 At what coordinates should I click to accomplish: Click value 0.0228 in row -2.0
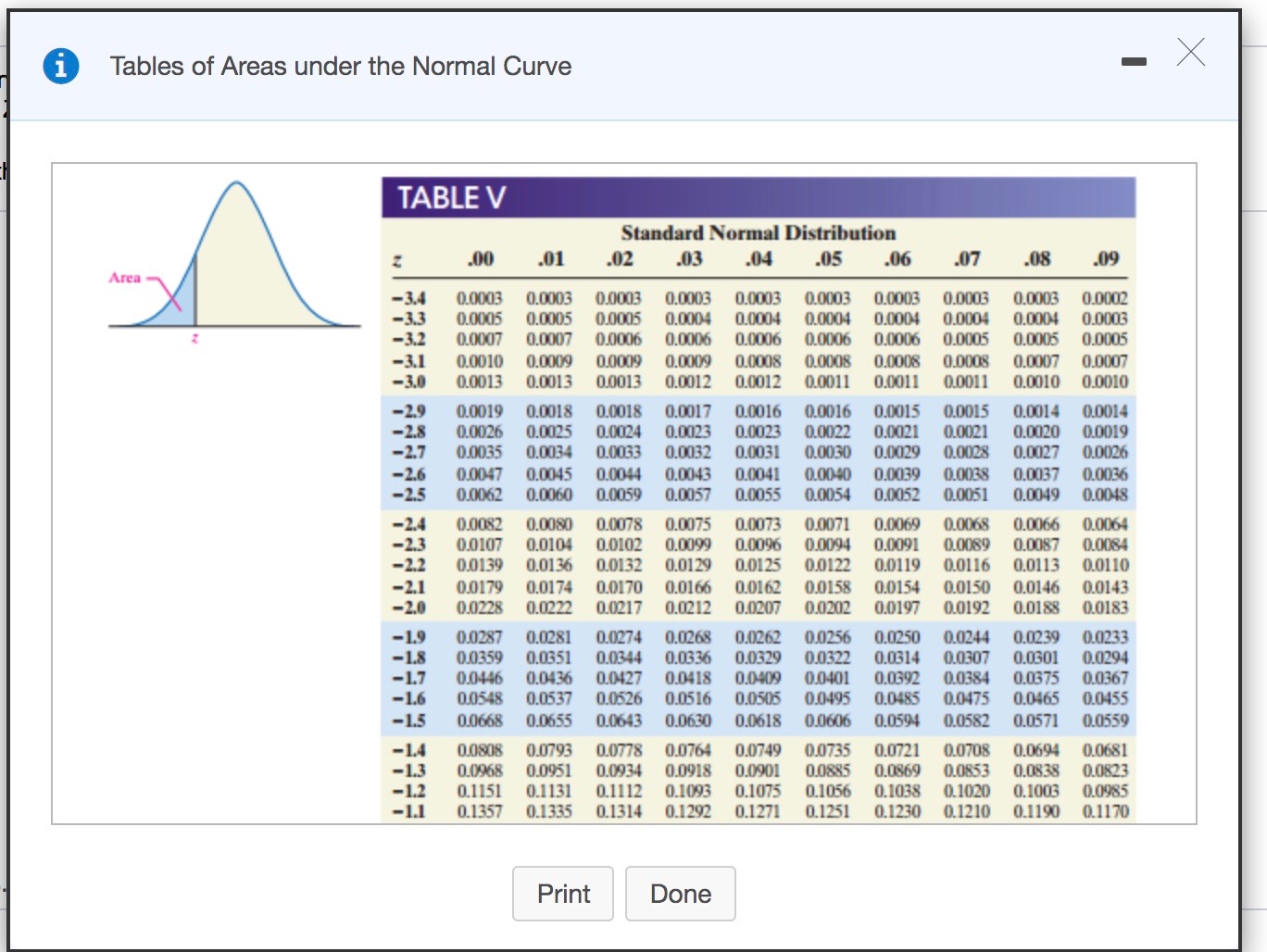pyautogui.click(x=480, y=608)
